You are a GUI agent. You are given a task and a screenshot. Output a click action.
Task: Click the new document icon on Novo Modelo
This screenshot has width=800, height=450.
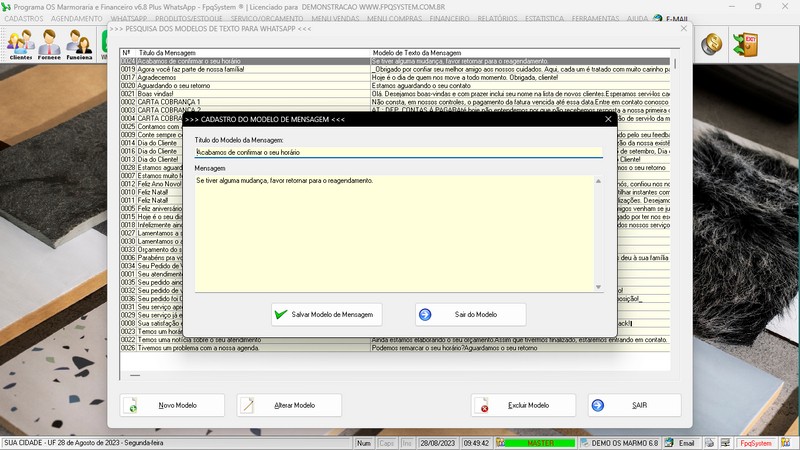(x=131, y=405)
